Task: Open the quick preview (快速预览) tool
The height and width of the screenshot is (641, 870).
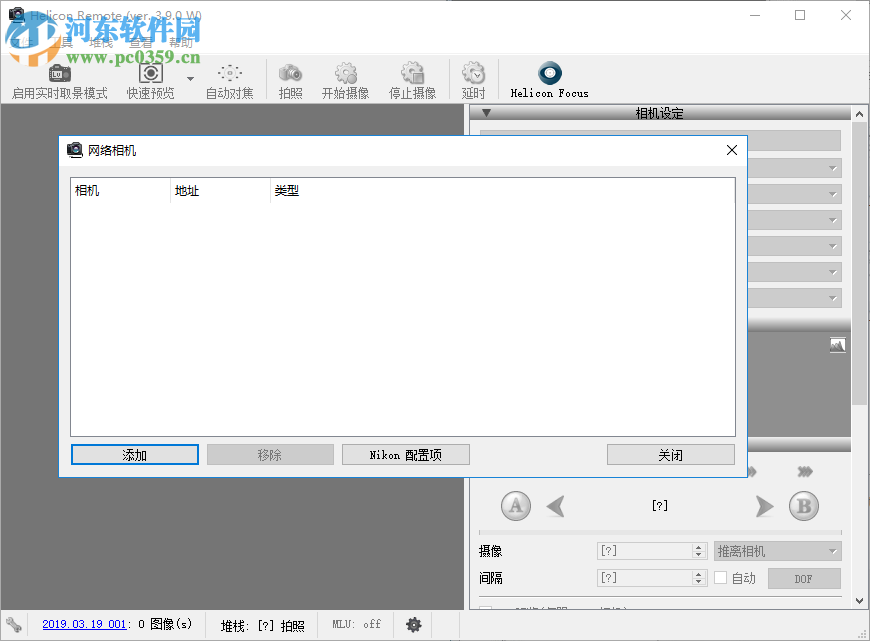Action: click(x=150, y=80)
